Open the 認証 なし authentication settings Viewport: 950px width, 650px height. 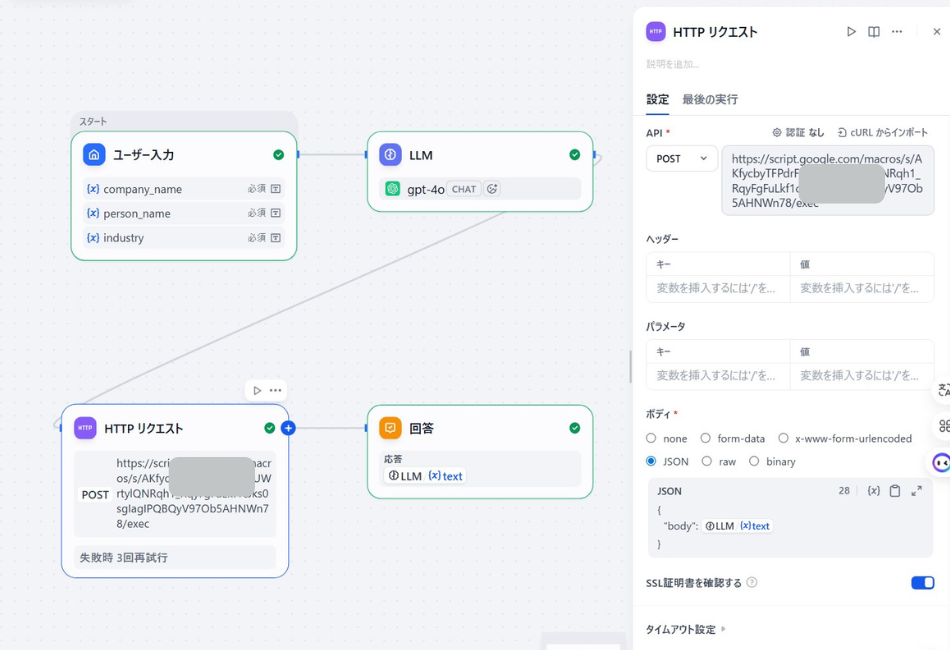click(798, 132)
